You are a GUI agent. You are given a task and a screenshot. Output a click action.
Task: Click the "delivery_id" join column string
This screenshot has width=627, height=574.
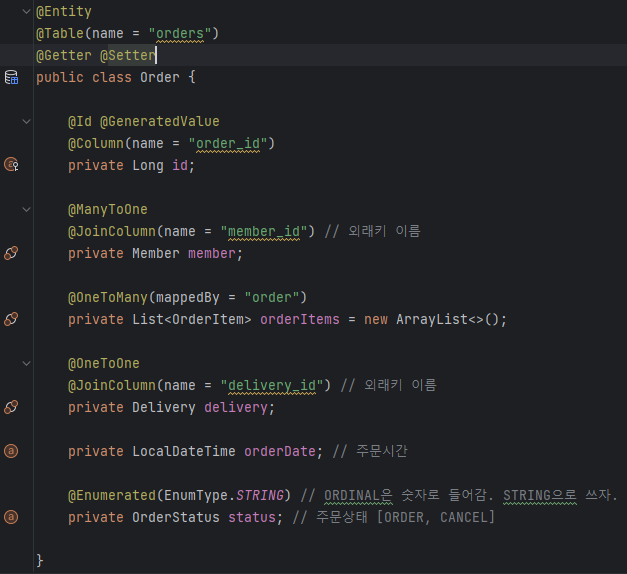click(x=272, y=385)
